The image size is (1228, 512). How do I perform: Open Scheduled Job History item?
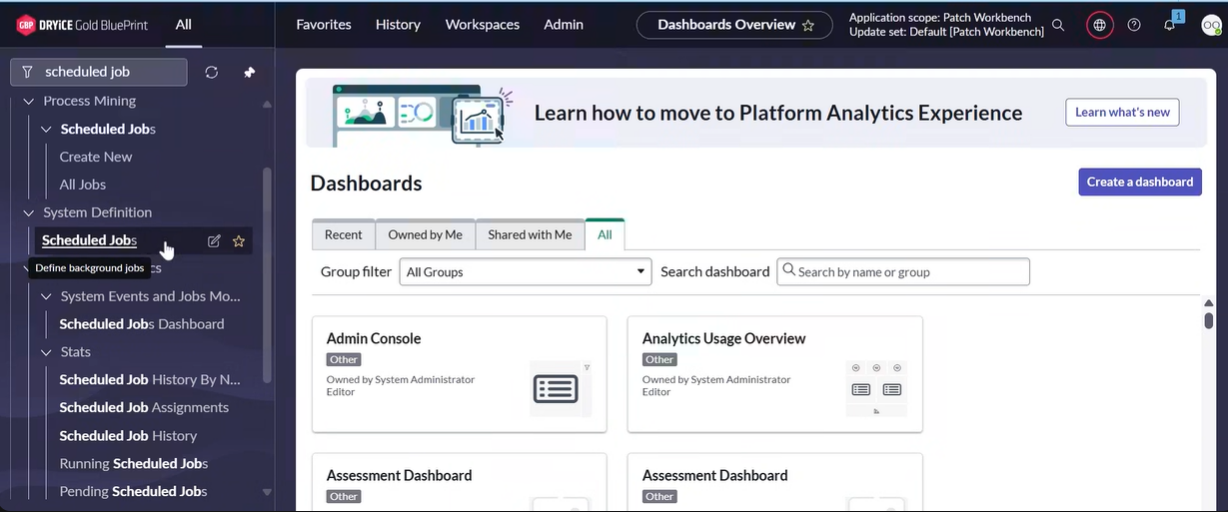tap(128, 436)
